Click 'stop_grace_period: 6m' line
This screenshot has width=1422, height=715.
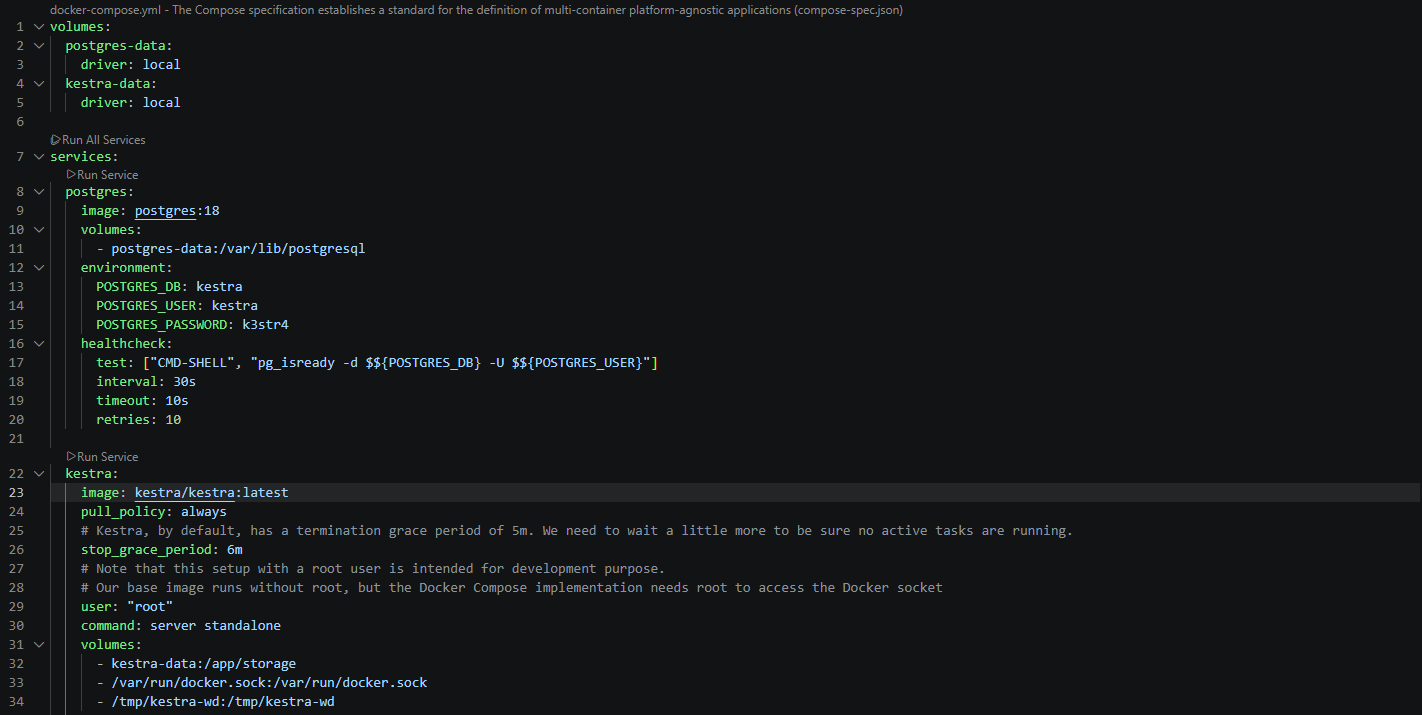161,550
